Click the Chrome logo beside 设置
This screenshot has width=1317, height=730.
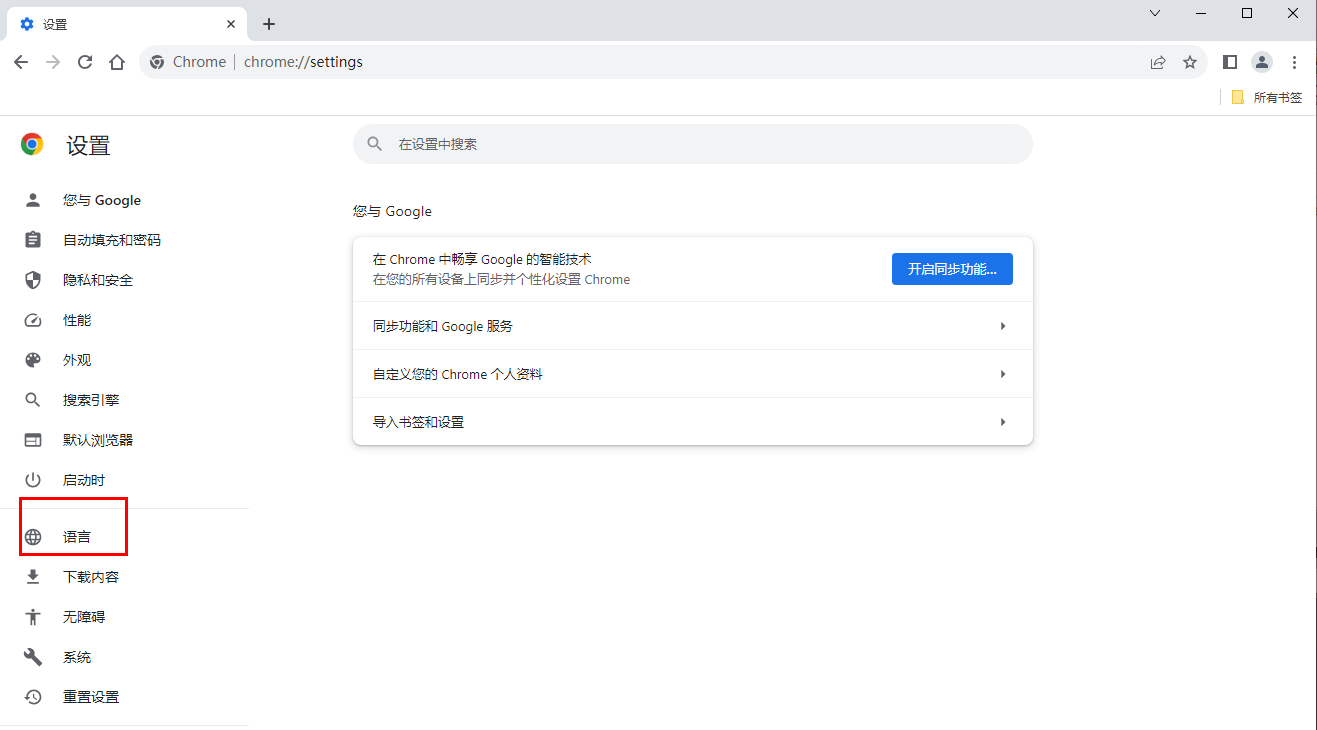pyautogui.click(x=32, y=145)
